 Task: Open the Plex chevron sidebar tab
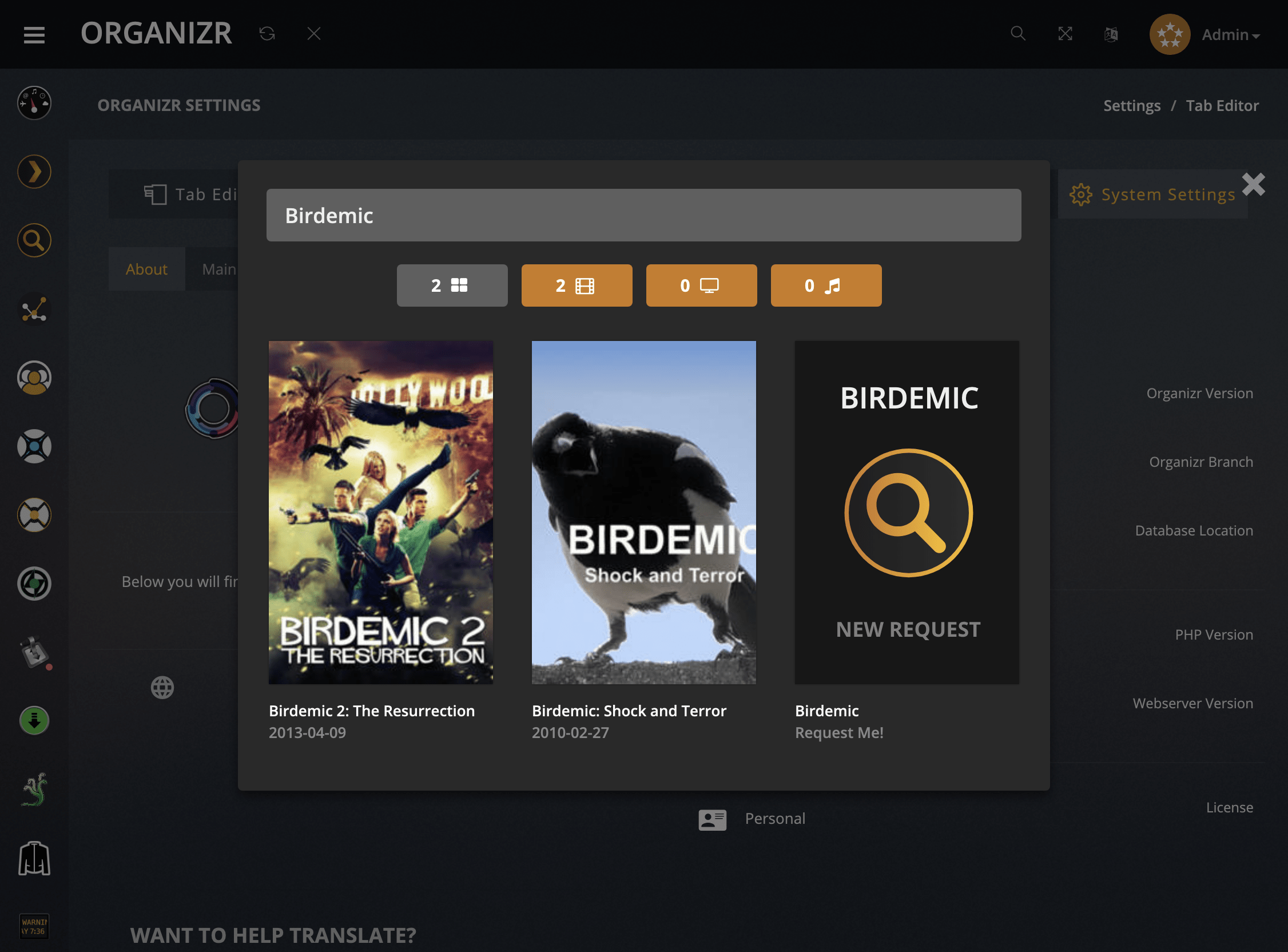click(x=34, y=172)
